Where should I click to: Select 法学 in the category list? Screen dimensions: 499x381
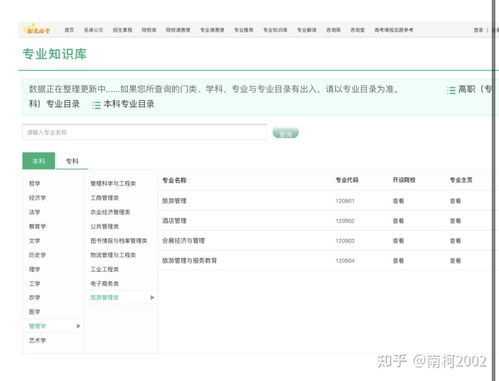[x=34, y=212]
